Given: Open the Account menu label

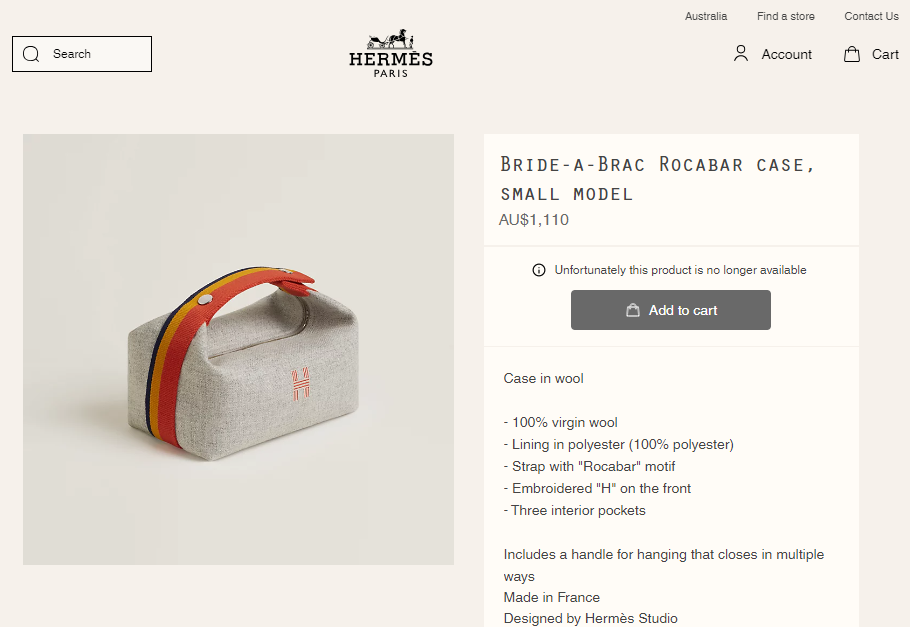Looking at the screenshot, I should 786,54.
